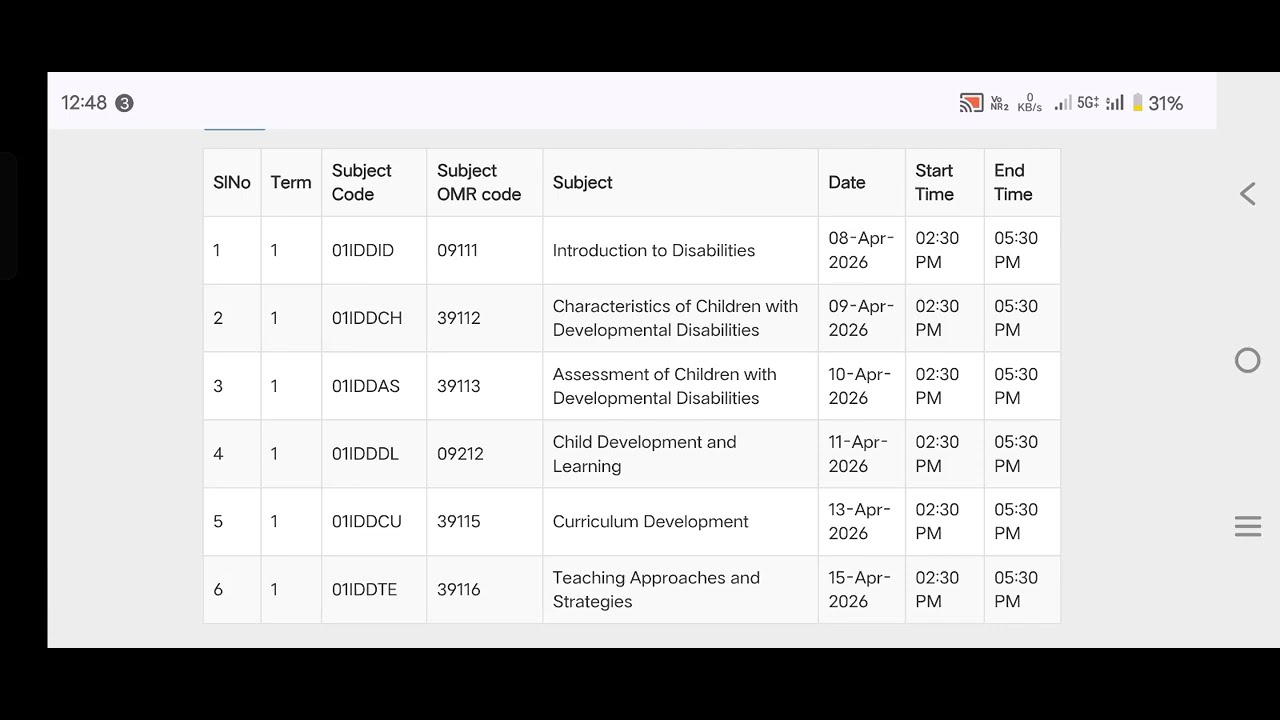Select OMR code 09111

pyautogui.click(x=457, y=251)
